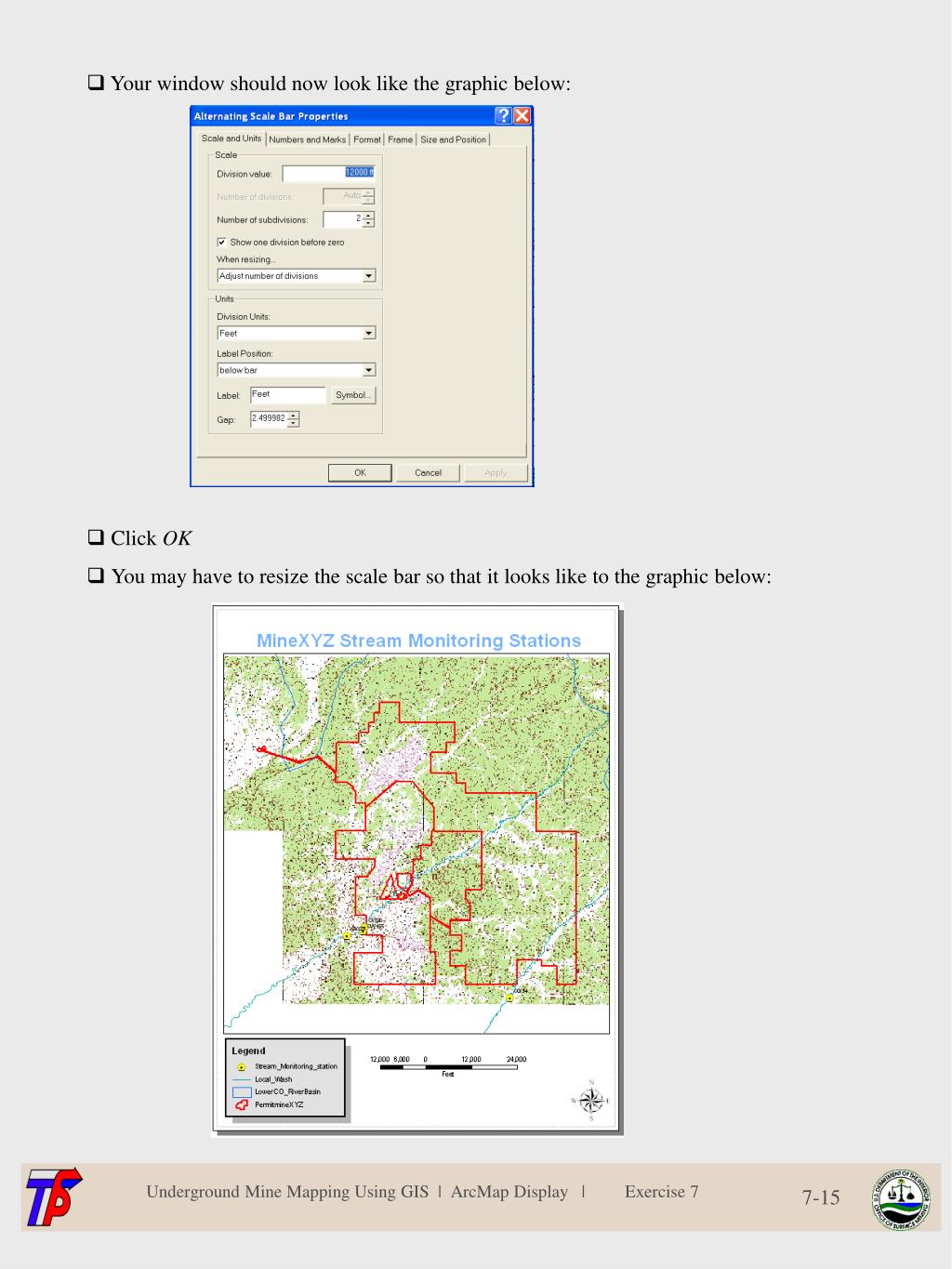Click the greyed-out Apply button
The image size is (952, 1269).
pos(496,472)
